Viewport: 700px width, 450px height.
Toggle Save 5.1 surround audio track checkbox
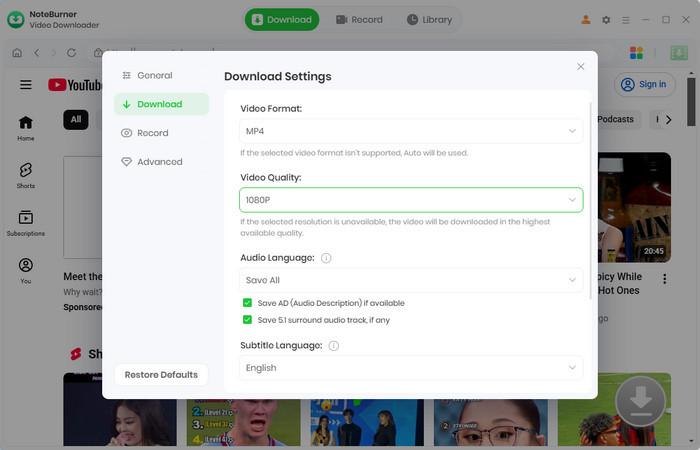[247, 320]
